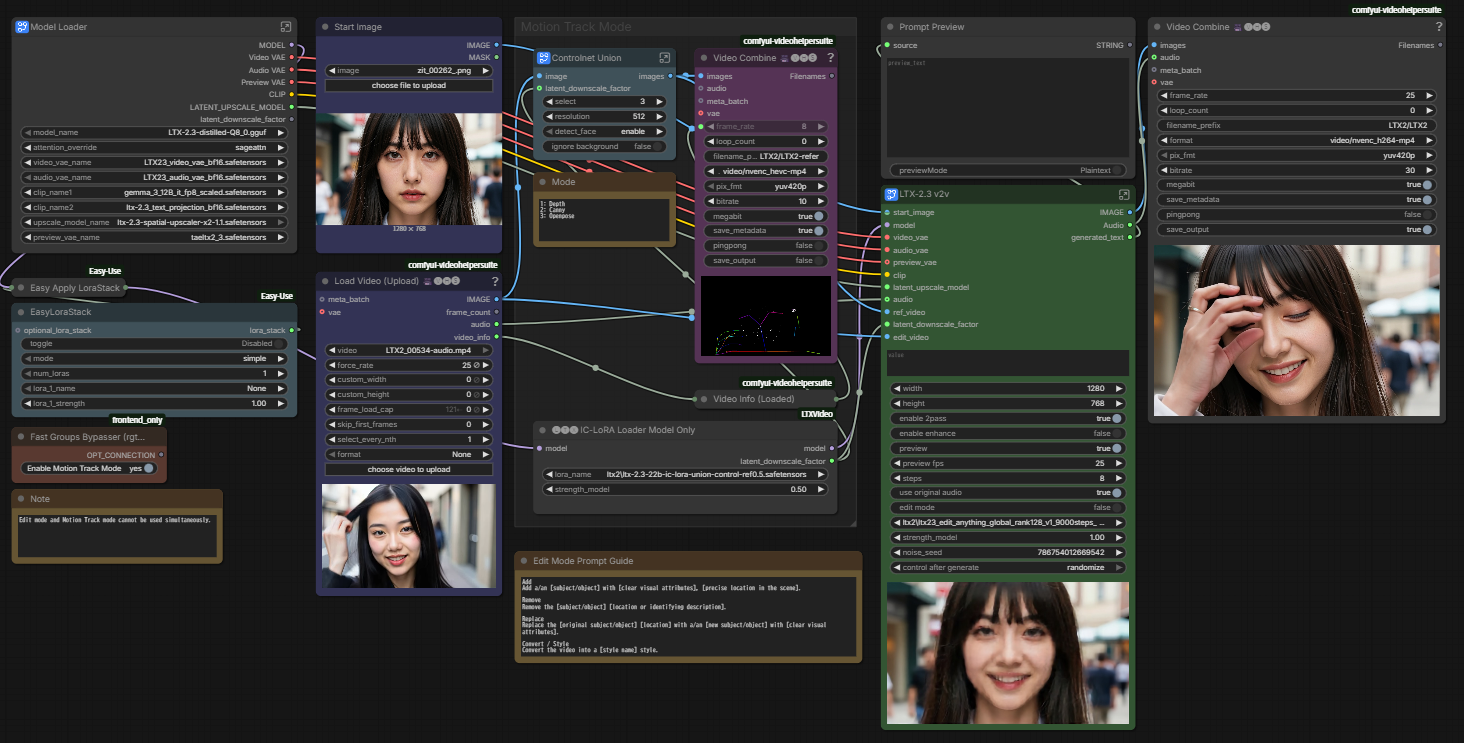Image resolution: width=1464 pixels, height=743 pixels.
Task: Open Controlnet Union's enter-subgraph icon
Action: click(x=664, y=58)
